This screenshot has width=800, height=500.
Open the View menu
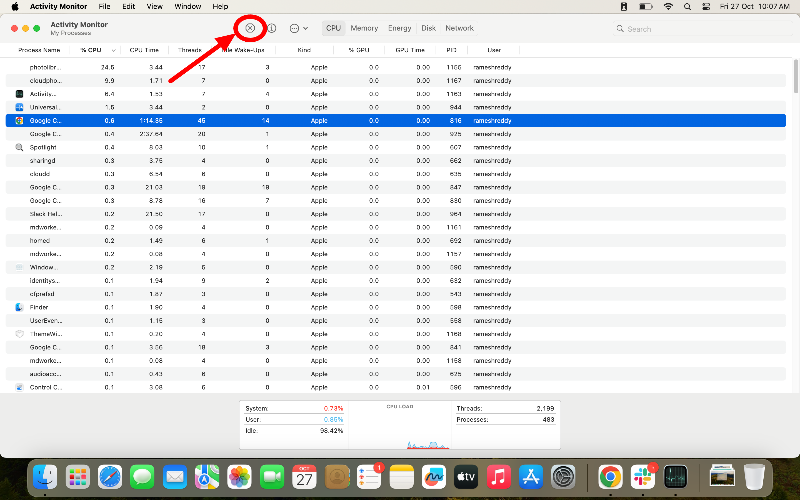tap(155, 7)
